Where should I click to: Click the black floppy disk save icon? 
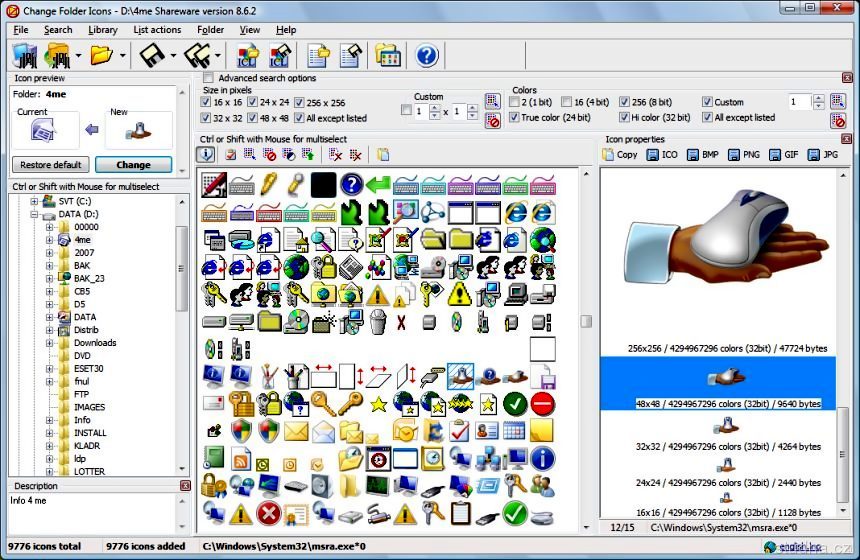(x=152, y=55)
